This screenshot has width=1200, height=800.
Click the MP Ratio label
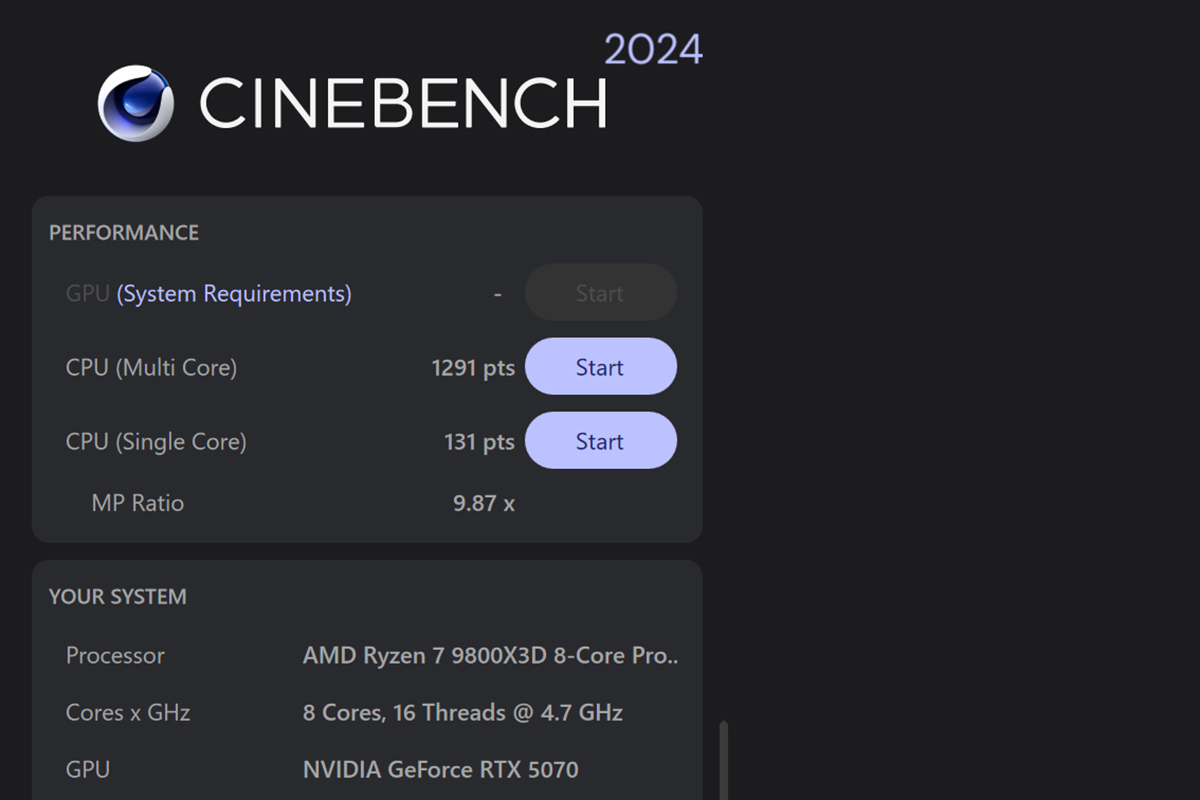coord(138,503)
